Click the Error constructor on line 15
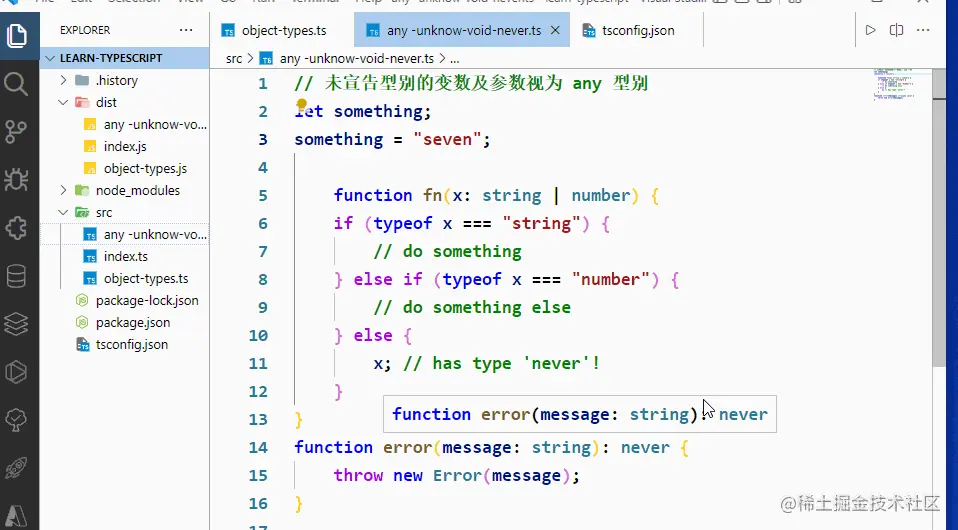The height and width of the screenshot is (530, 958). 457,476
